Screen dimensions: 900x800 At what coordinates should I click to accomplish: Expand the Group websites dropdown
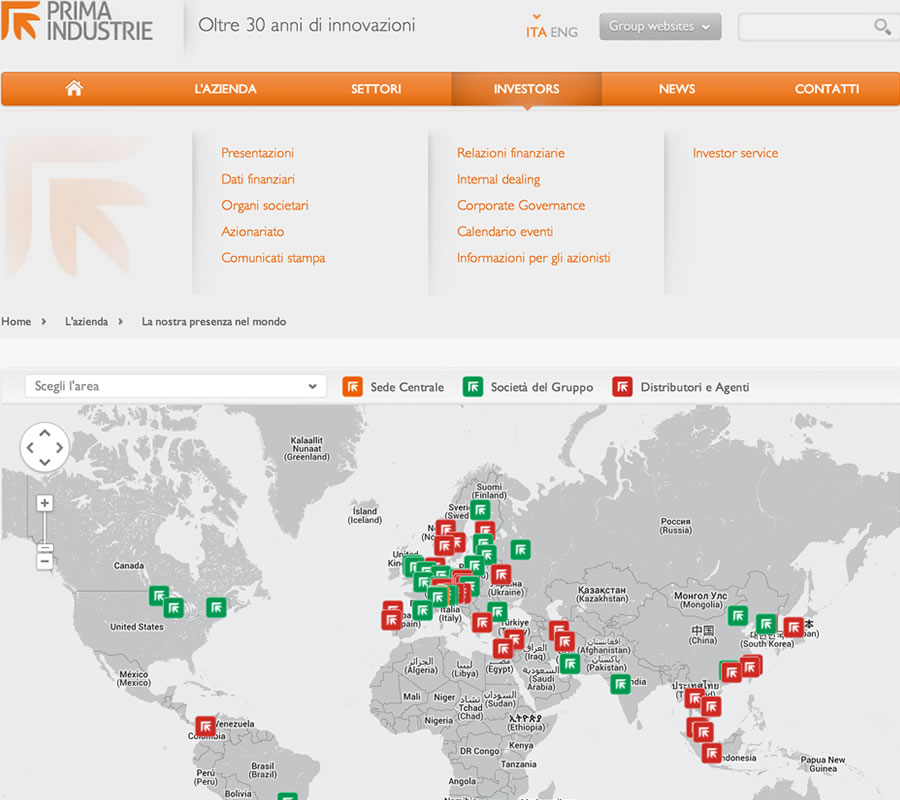click(x=660, y=26)
